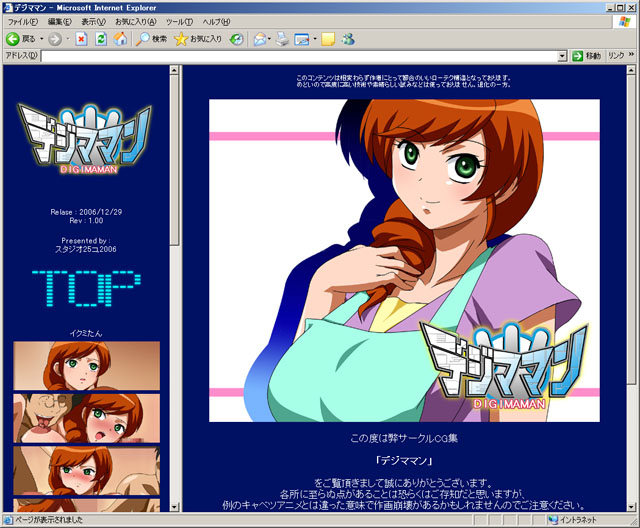Image resolution: width=640 pixels, height=528 pixels.
Task: Close the Internet Explorer window
Action: 630,8
